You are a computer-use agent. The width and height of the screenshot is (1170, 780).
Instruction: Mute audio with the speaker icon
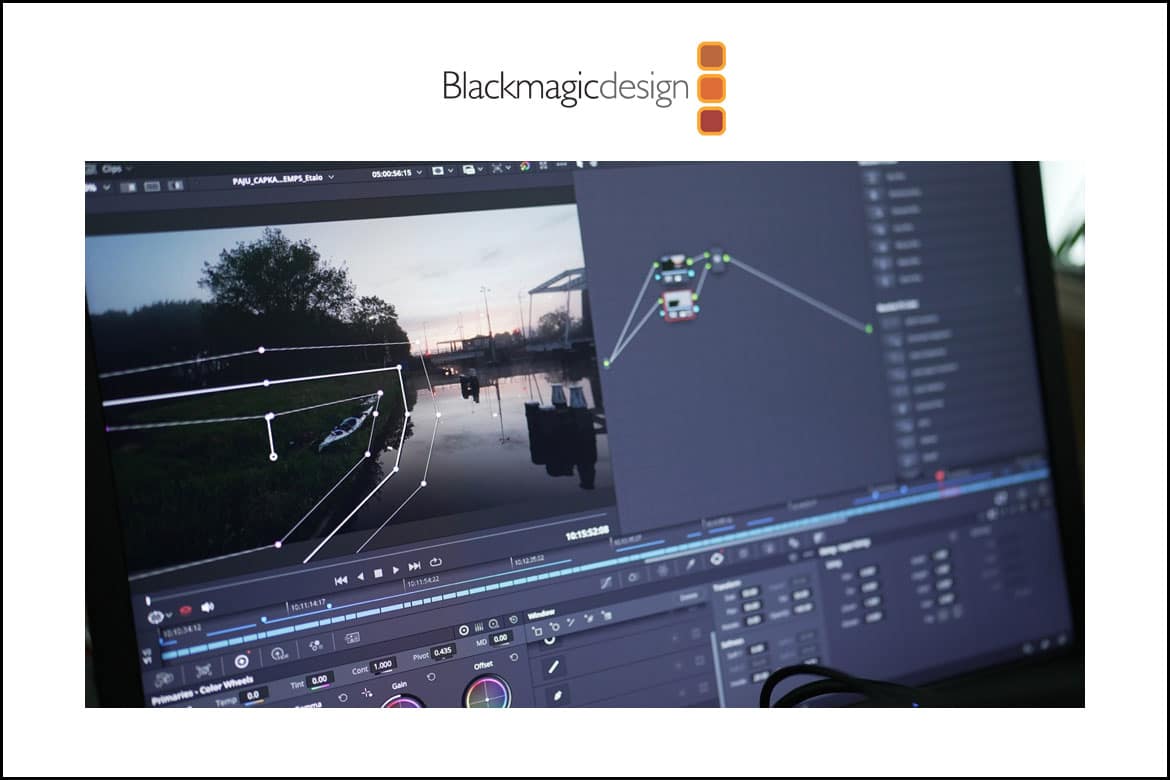[x=208, y=607]
